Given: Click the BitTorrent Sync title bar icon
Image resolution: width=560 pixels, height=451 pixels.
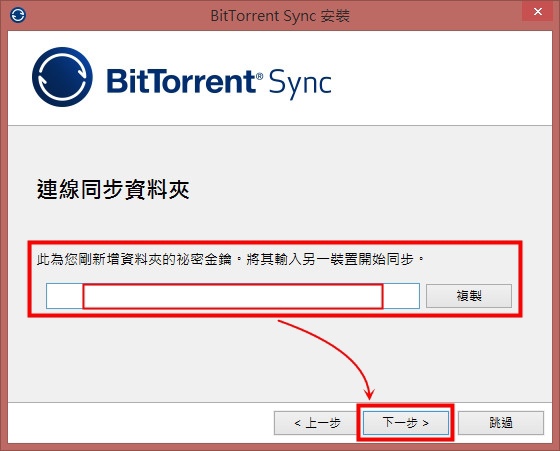Looking at the screenshot, I should (x=18, y=15).
